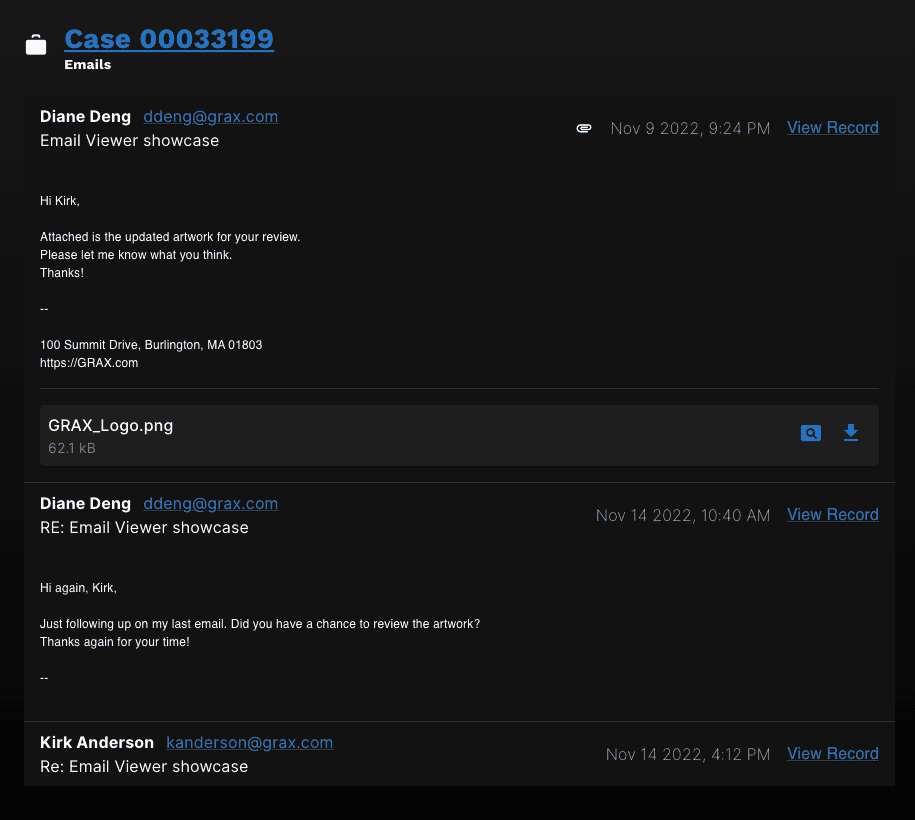915x820 pixels.
Task: Click the Nov 14 2022, 10:40 AM timestamp
Action: tap(683, 515)
